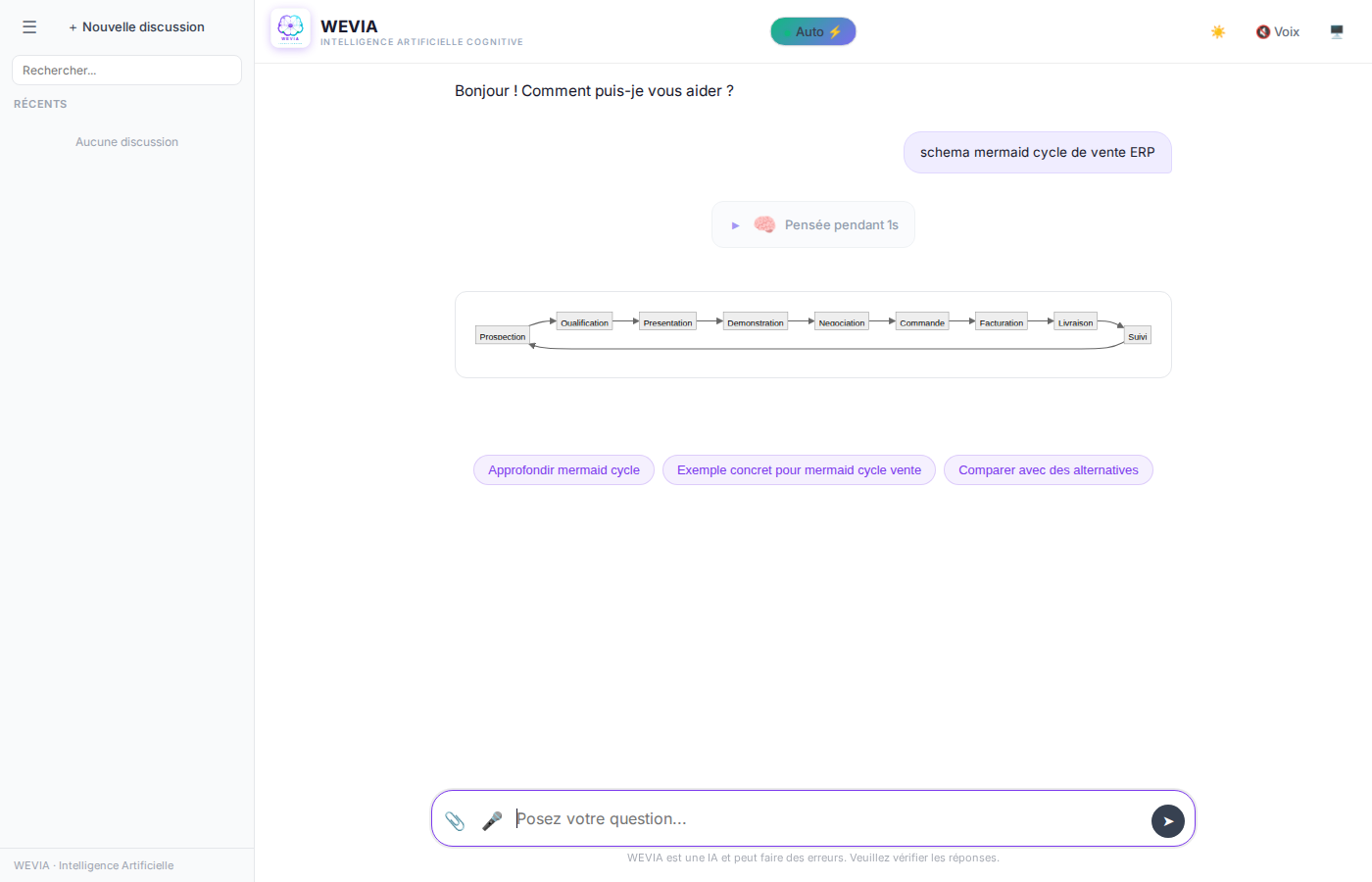Click the monitor display icon

point(1337,32)
